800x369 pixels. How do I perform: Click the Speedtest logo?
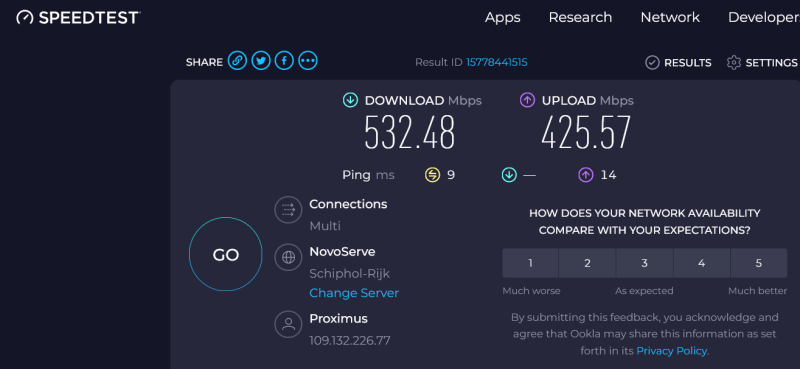pyautogui.click(x=78, y=18)
